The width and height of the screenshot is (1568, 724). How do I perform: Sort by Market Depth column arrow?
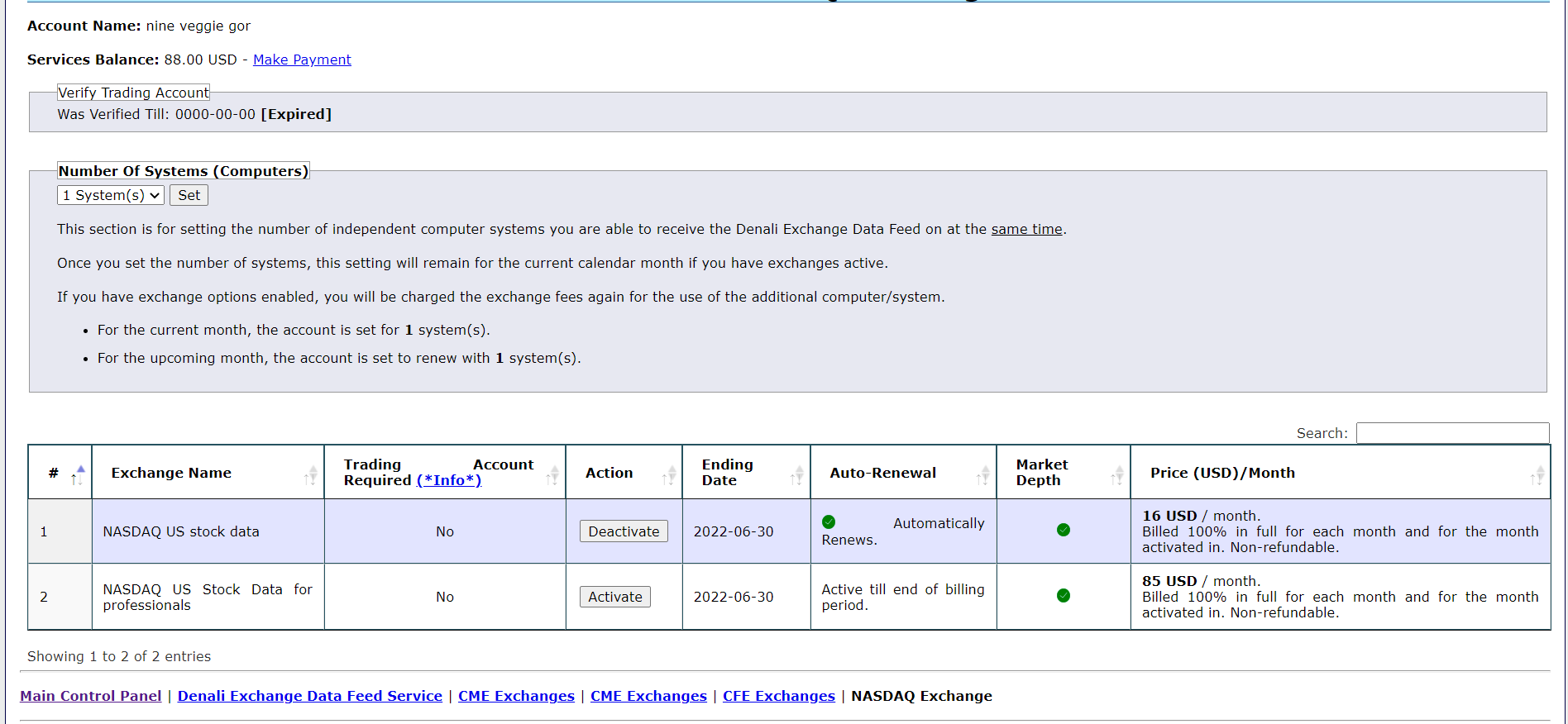pyautogui.click(x=1117, y=474)
